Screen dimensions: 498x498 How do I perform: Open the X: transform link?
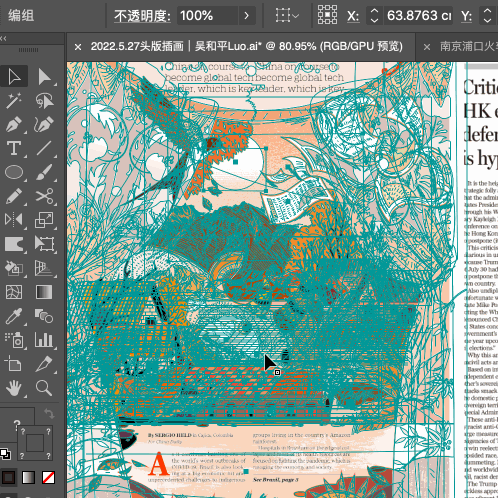pos(353,16)
